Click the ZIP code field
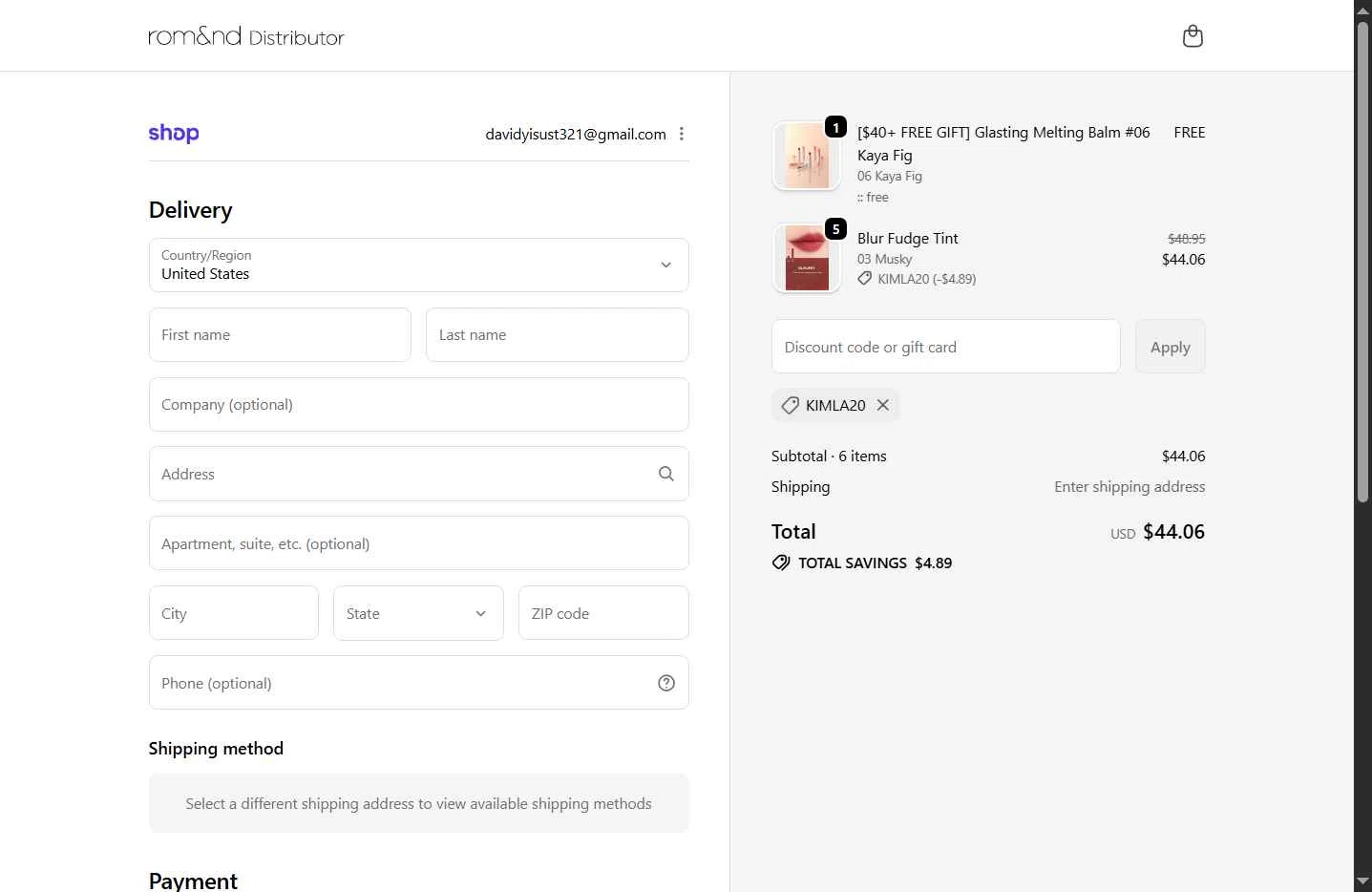Image resolution: width=1372 pixels, height=892 pixels. pyautogui.click(x=603, y=613)
